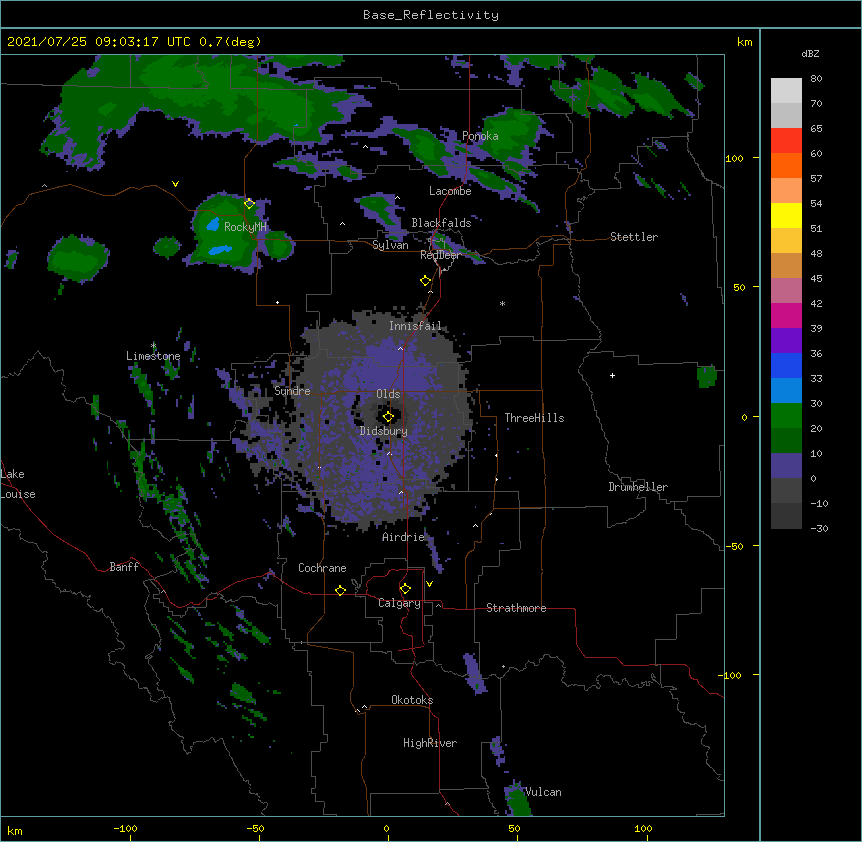This screenshot has height=842, width=862.
Task: Click the Base_Reflectivity title
Action: (431, 15)
